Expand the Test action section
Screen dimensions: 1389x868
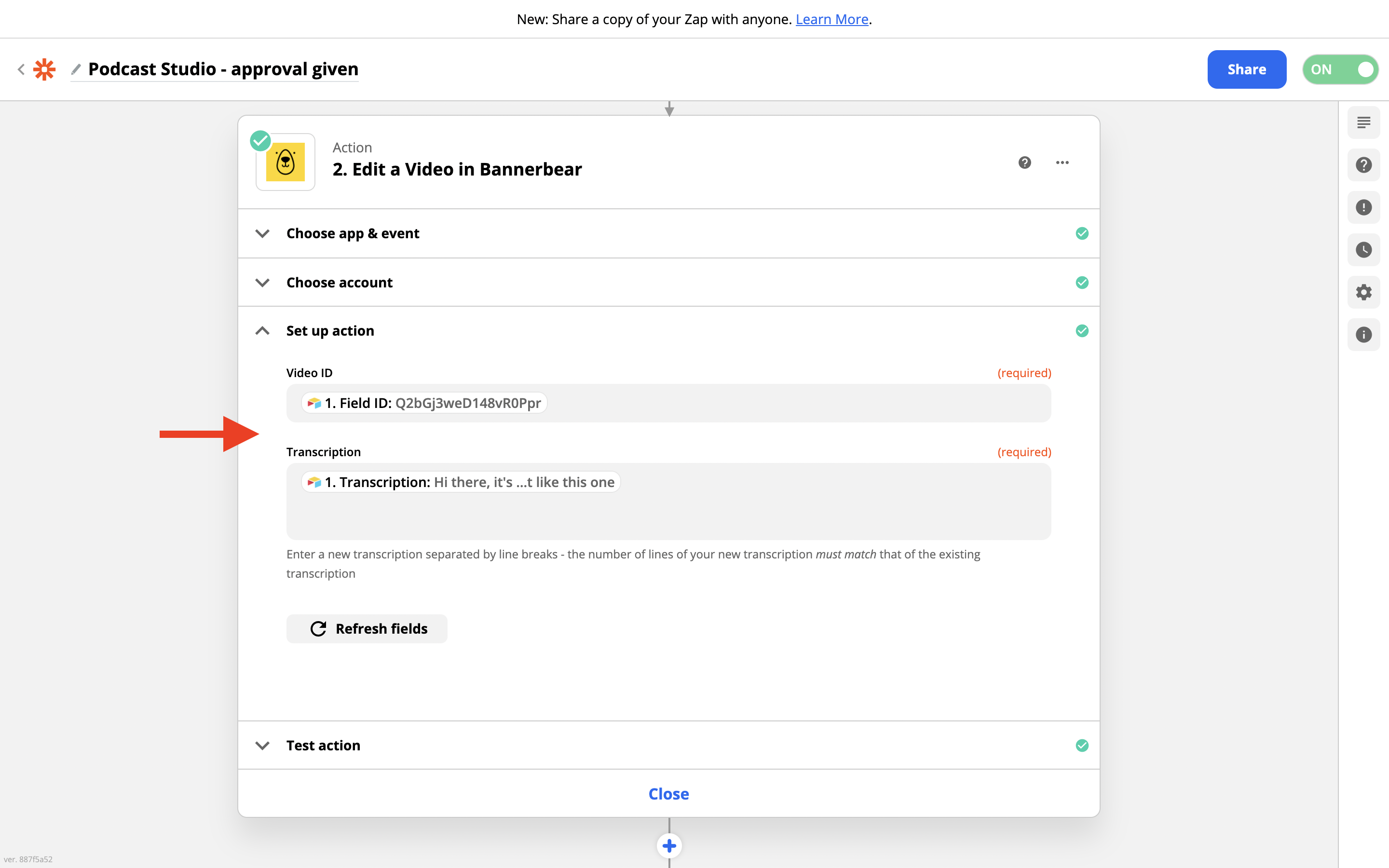pyautogui.click(x=323, y=745)
